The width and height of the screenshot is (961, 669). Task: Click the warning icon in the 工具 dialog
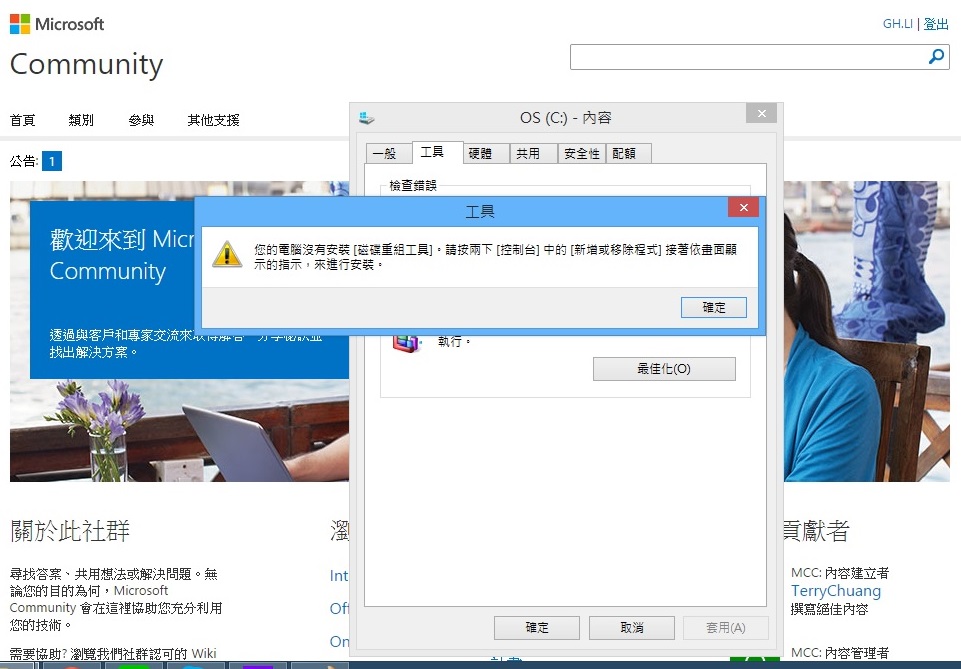coord(227,254)
